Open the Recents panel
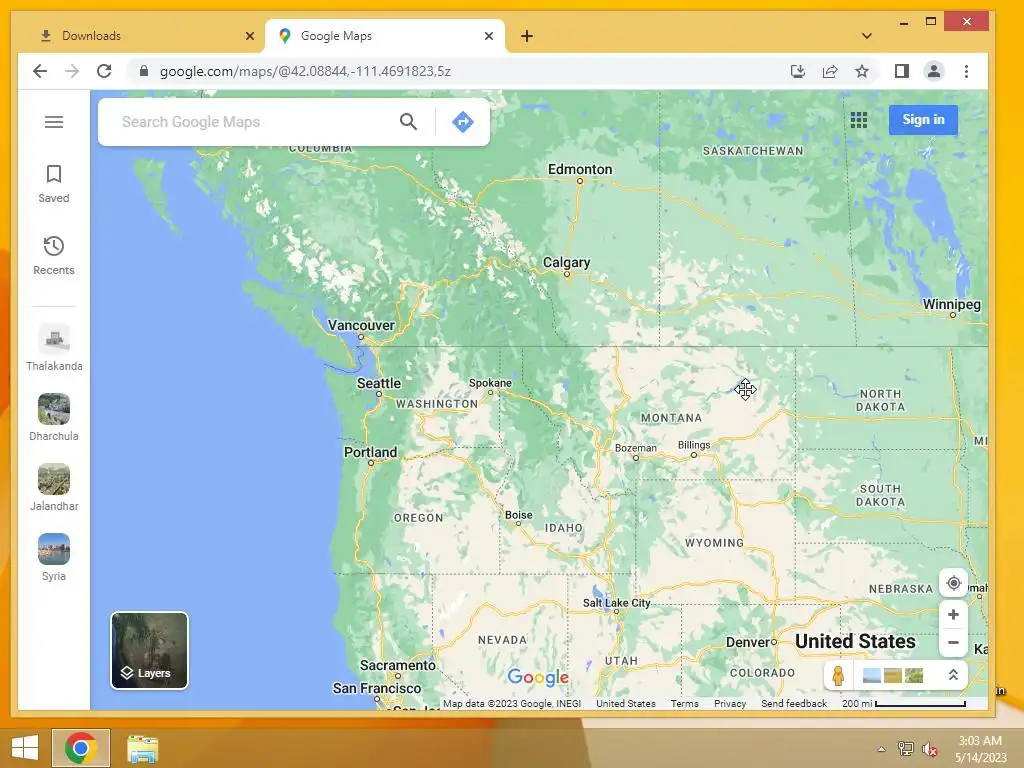The width and height of the screenshot is (1024, 768). (x=54, y=255)
